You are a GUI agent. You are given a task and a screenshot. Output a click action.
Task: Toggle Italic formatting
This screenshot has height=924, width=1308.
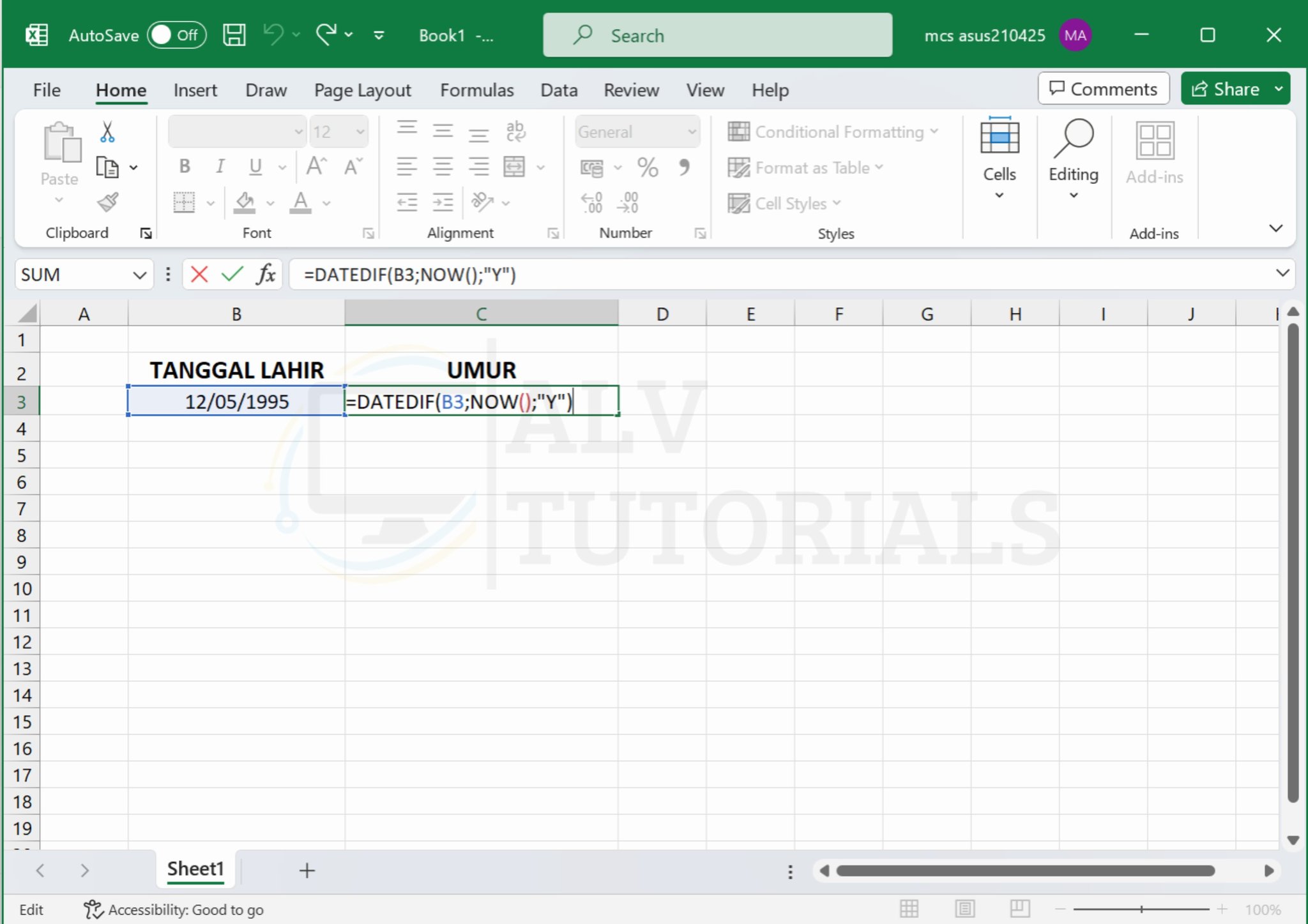220,167
